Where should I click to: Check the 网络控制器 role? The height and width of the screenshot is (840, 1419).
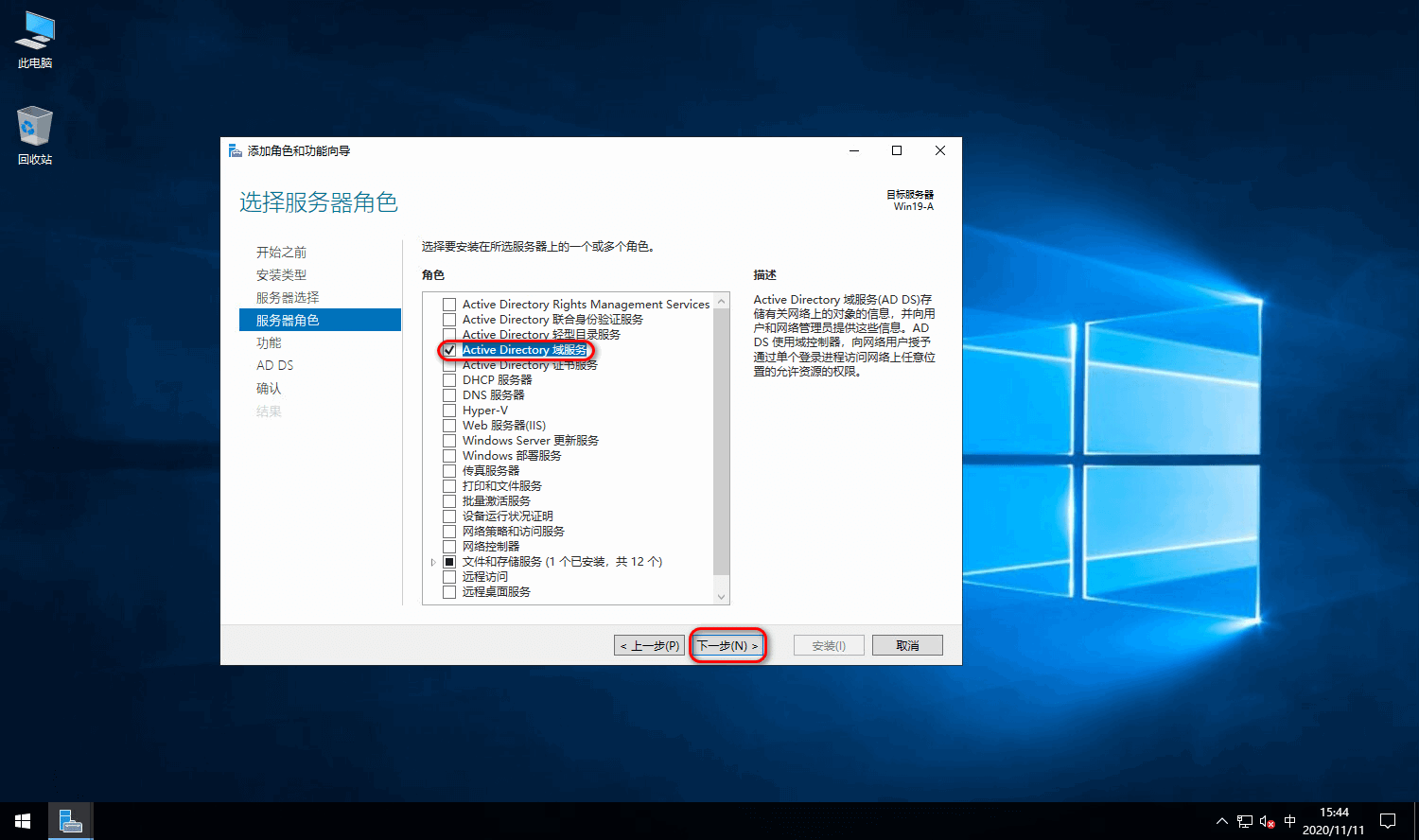click(449, 547)
